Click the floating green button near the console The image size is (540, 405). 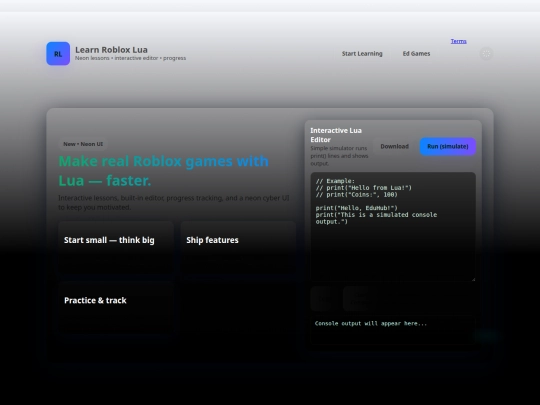pos(486,335)
